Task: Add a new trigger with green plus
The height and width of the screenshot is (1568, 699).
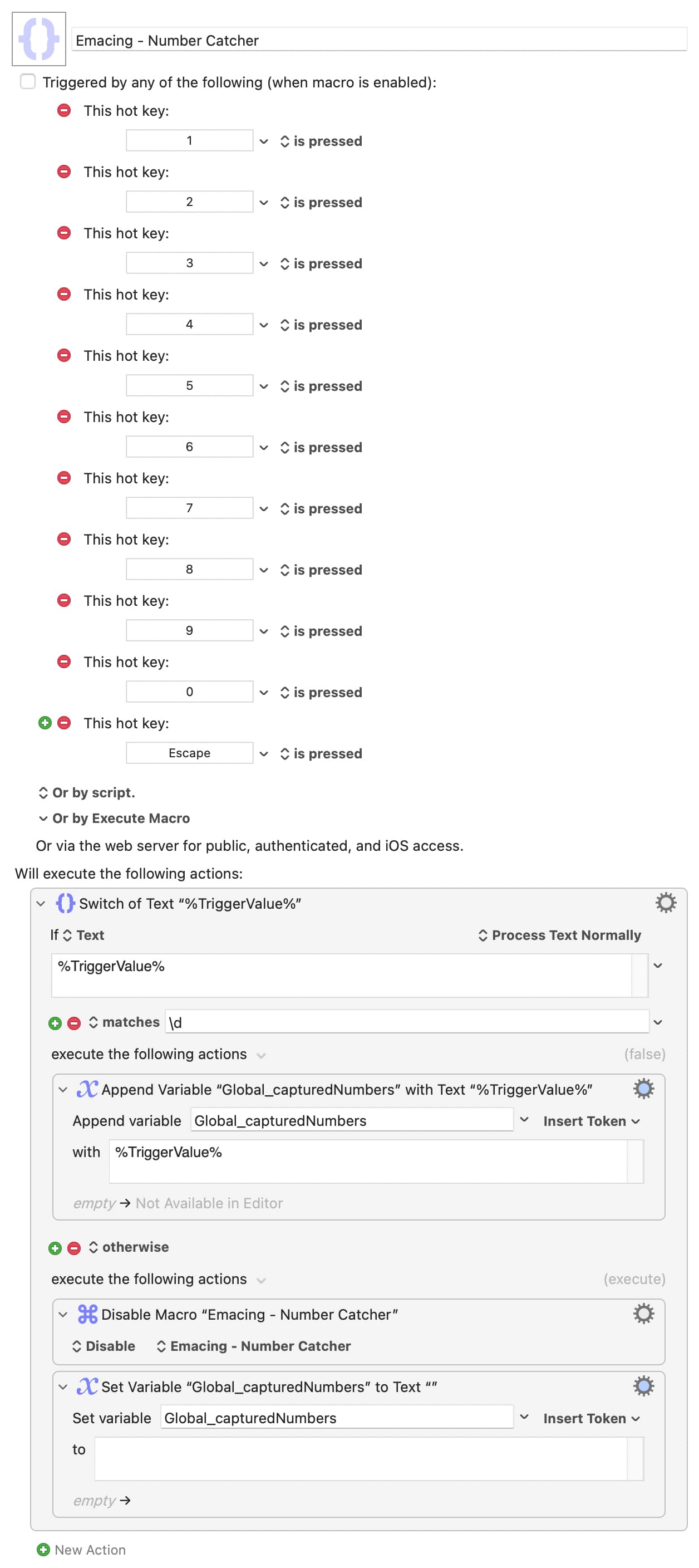Action: coord(45,723)
